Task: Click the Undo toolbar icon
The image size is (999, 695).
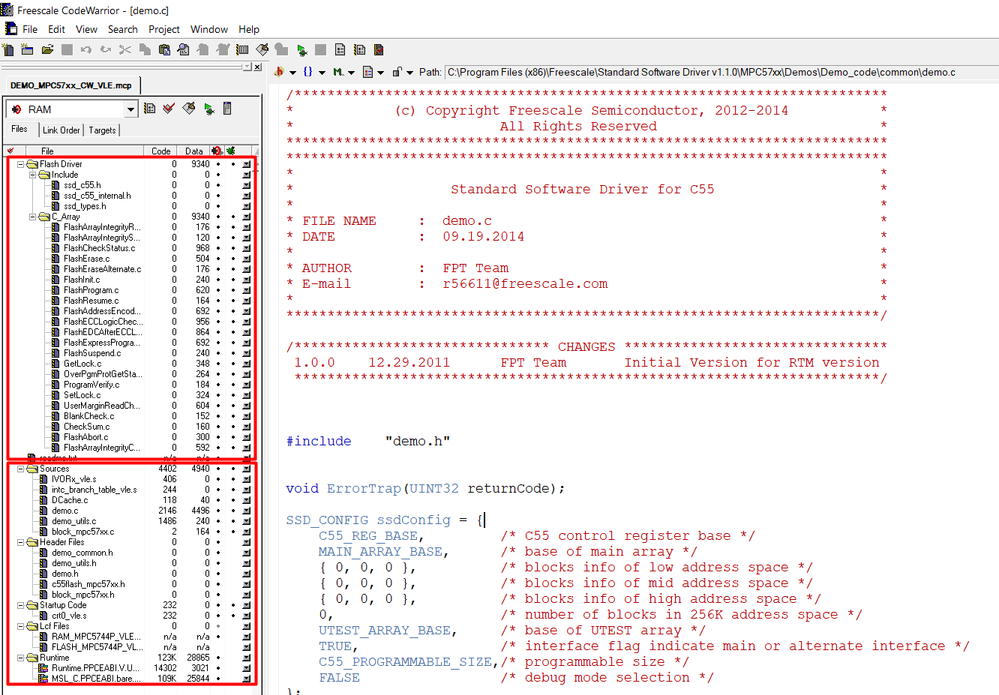Action: [x=86, y=50]
